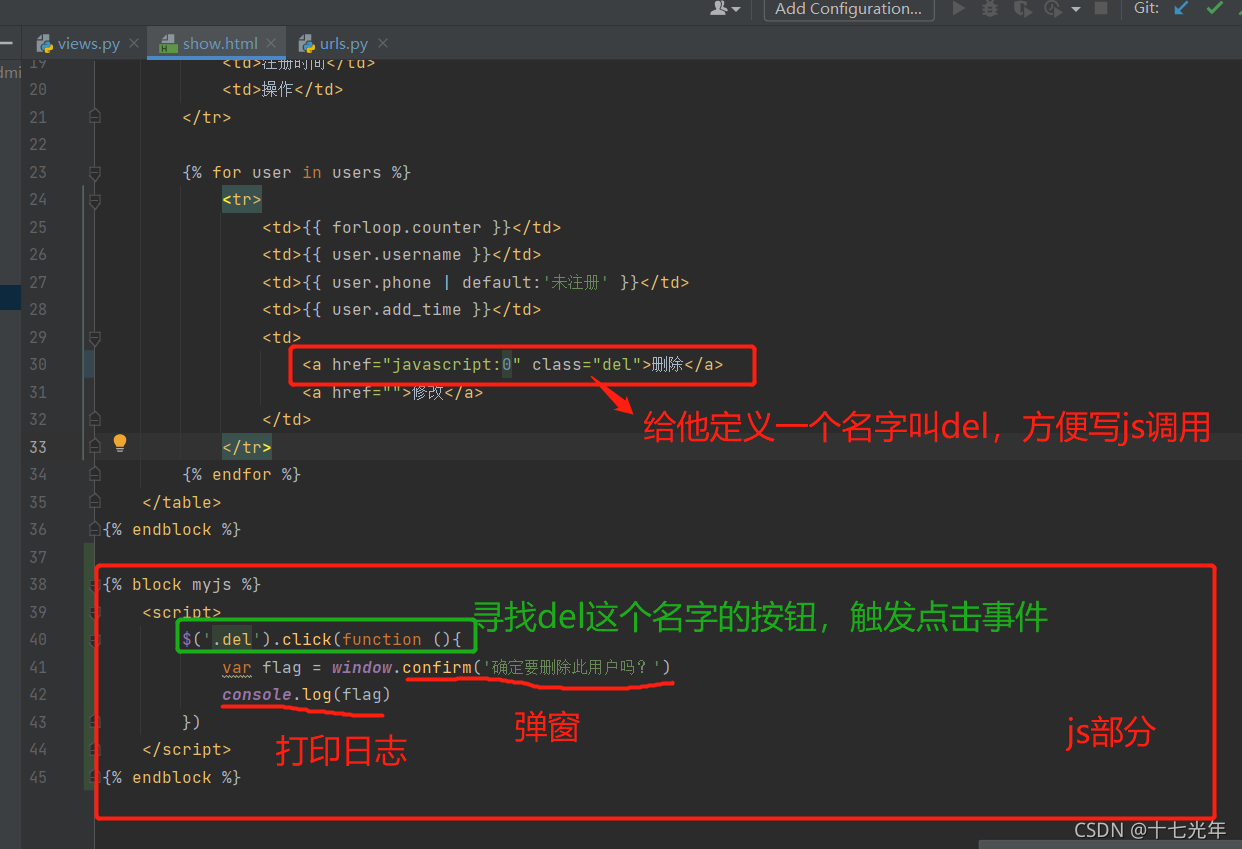Click the 'Git:' label in the toolbar
1242x849 pixels.
click(1147, 8)
